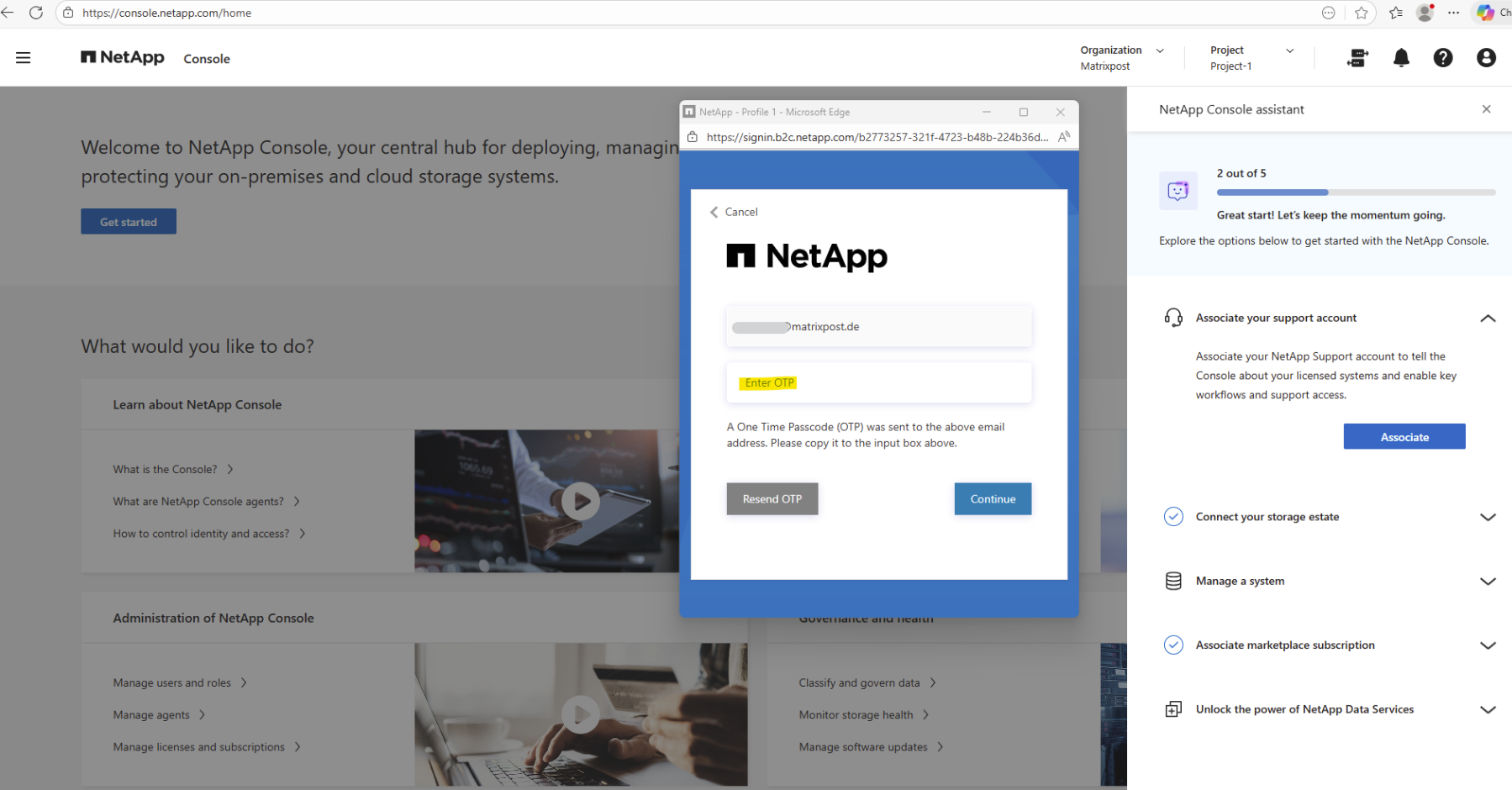The width and height of the screenshot is (1512, 790).
Task: Close the NetApp Console assistant panel
Action: [1486, 109]
